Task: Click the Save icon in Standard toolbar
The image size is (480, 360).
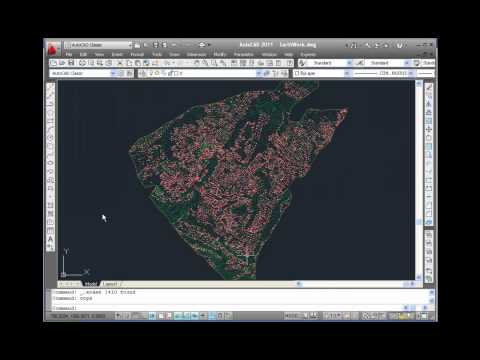Action: pyautogui.click(x=71, y=63)
